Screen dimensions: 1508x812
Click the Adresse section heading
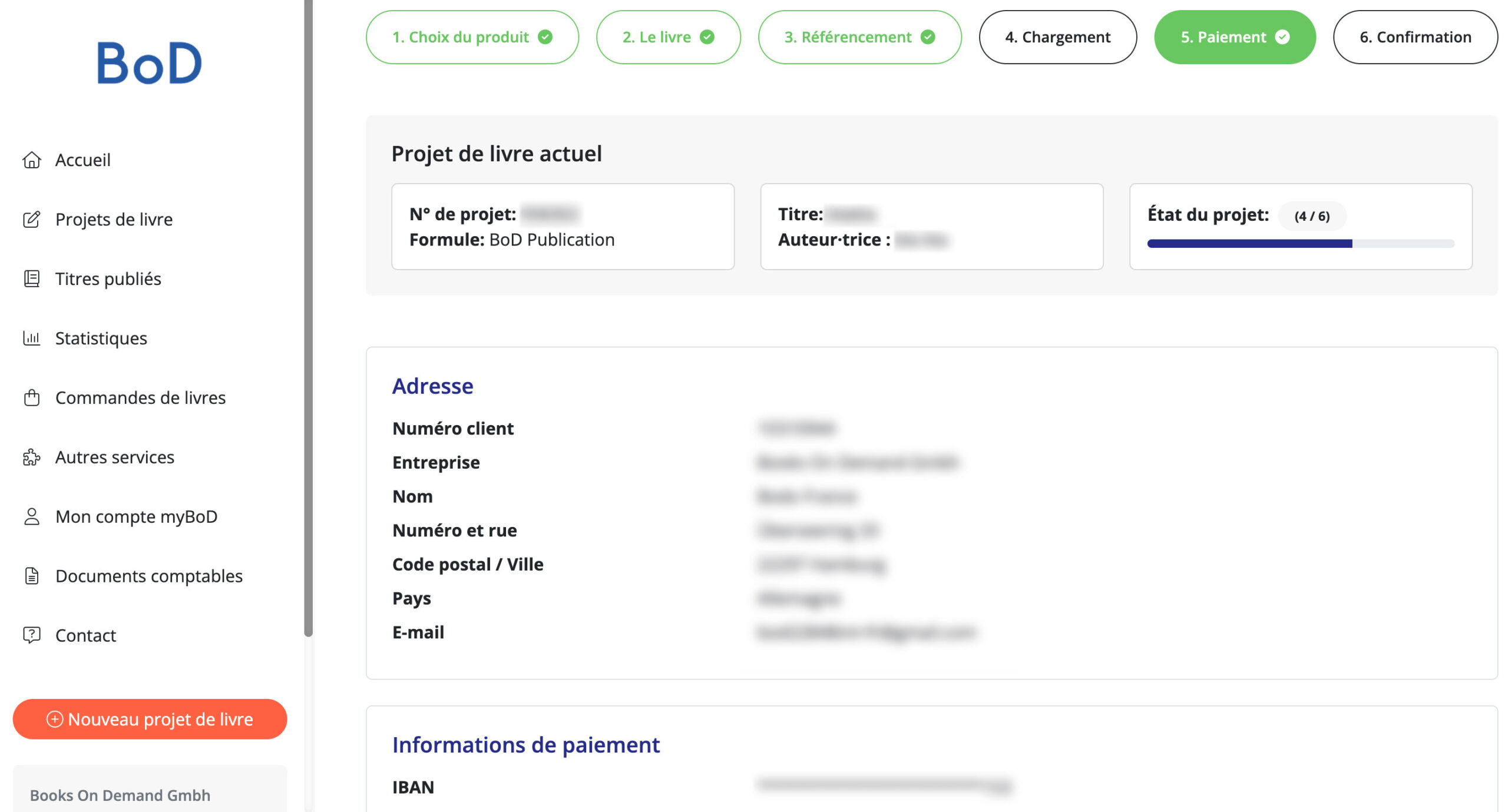point(433,386)
